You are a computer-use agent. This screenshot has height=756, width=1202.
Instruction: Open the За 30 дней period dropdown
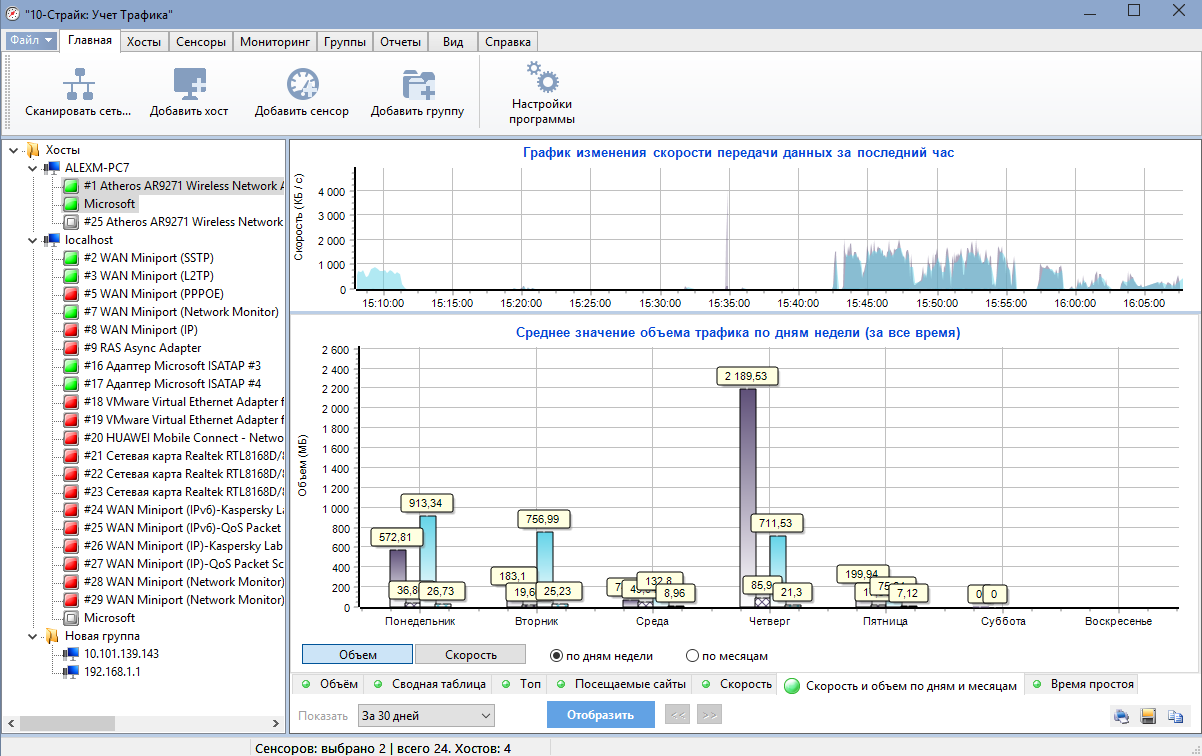tap(427, 715)
